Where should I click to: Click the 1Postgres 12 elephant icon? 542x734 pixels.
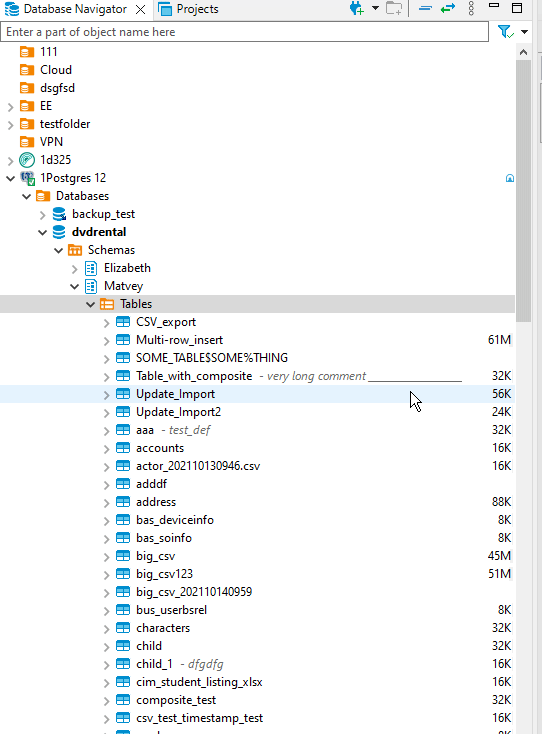[27, 178]
